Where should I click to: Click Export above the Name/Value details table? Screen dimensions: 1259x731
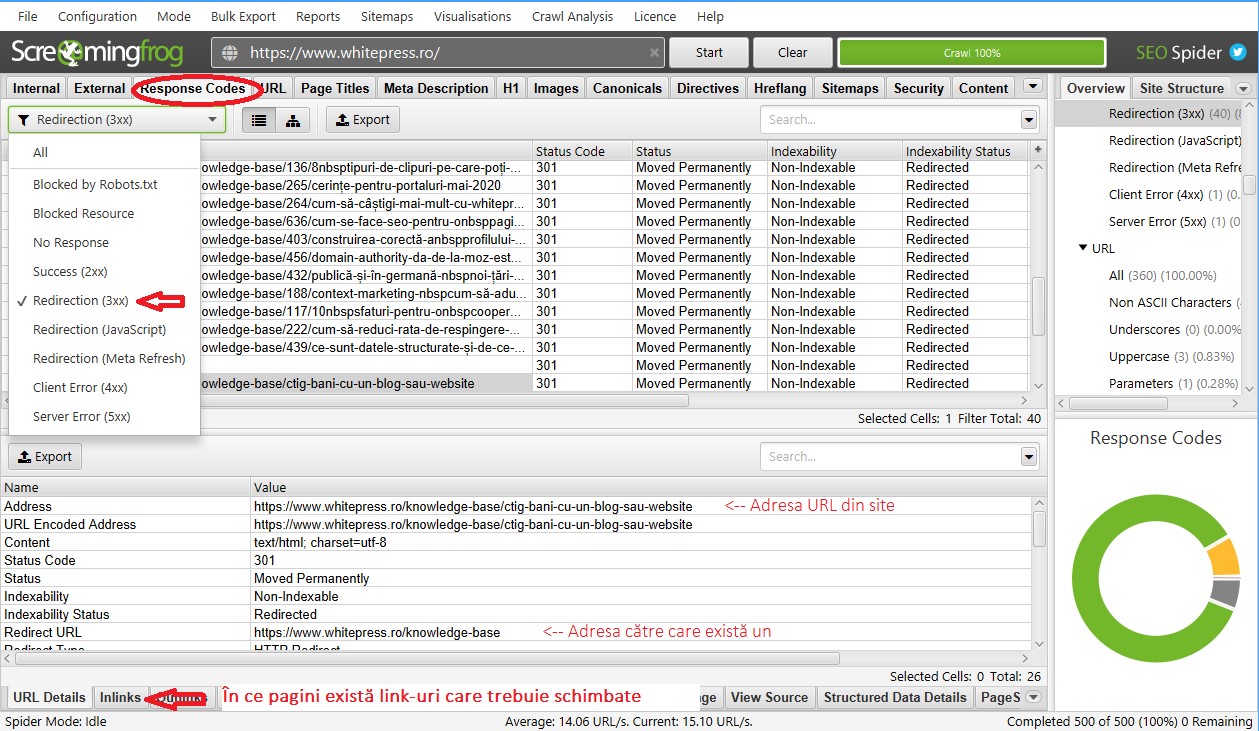[45, 457]
